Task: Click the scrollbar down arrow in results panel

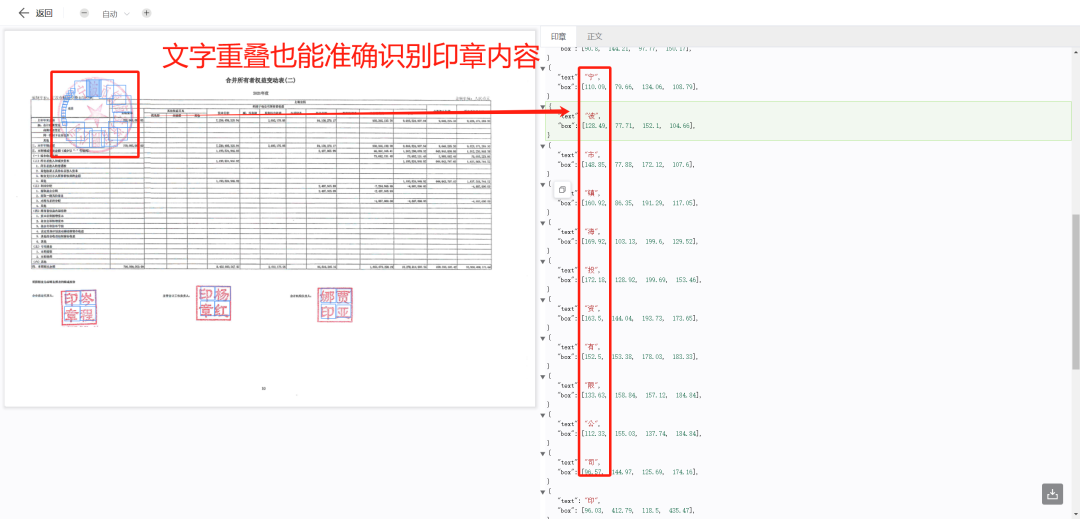Action: tap(1076, 514)
